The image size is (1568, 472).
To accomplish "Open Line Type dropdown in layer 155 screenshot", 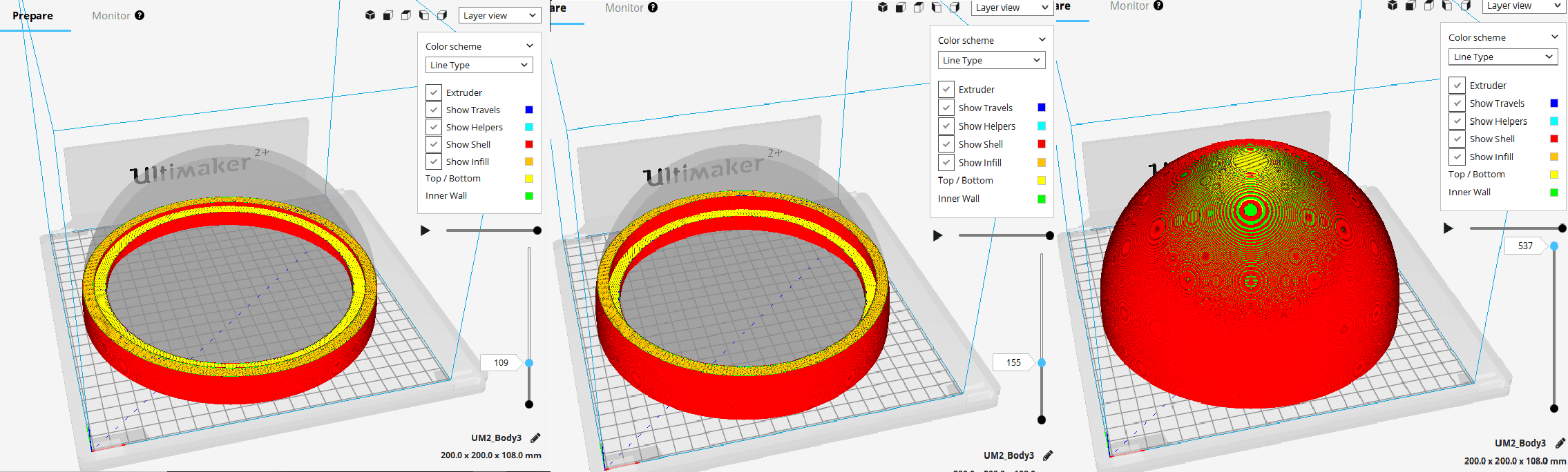I will 992,60.
